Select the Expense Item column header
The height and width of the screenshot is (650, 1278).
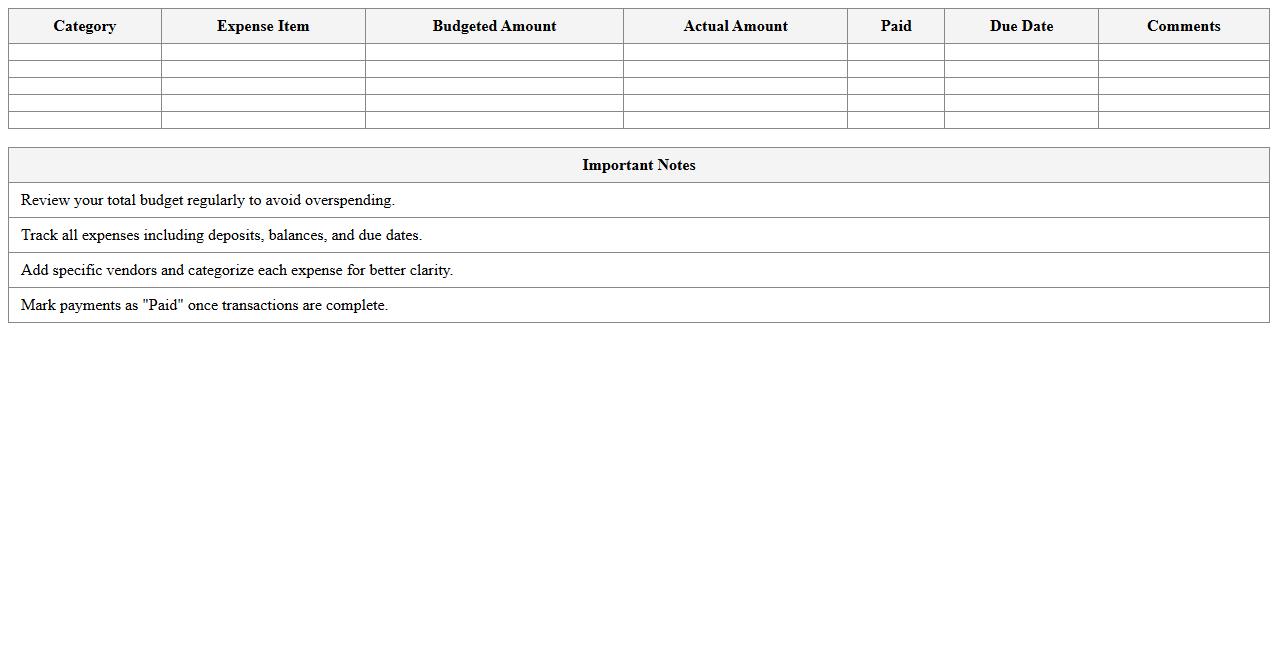(263, 26)
